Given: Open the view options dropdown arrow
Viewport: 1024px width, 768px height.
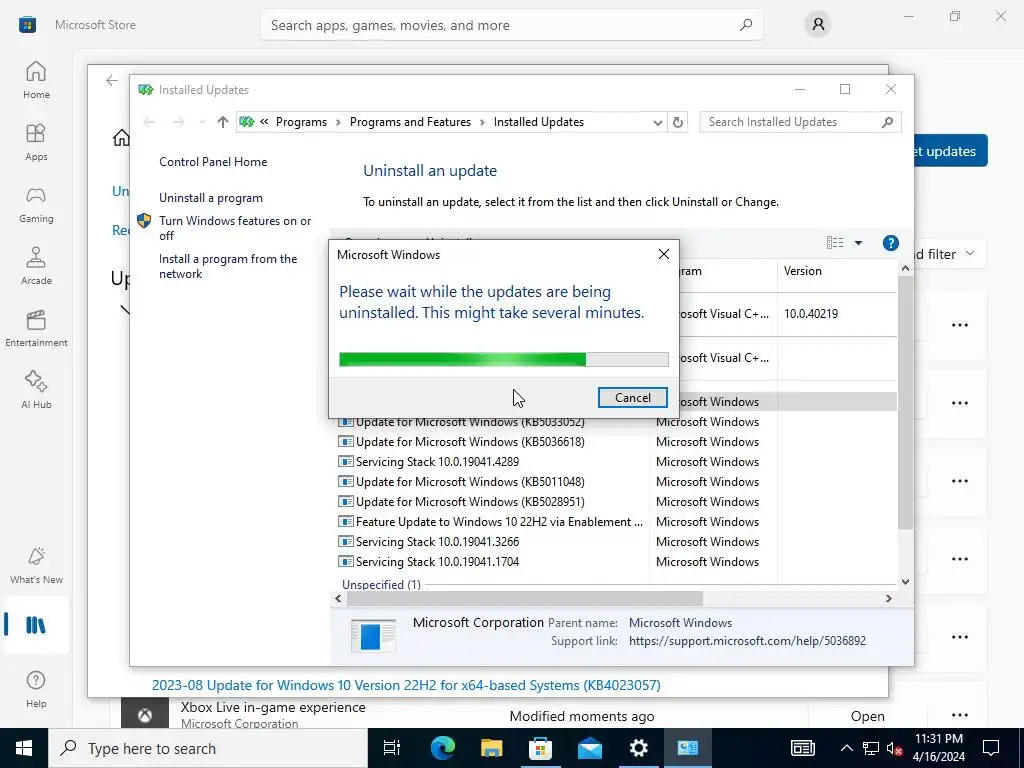Looking at the screenshot, I should coord(858,243).
